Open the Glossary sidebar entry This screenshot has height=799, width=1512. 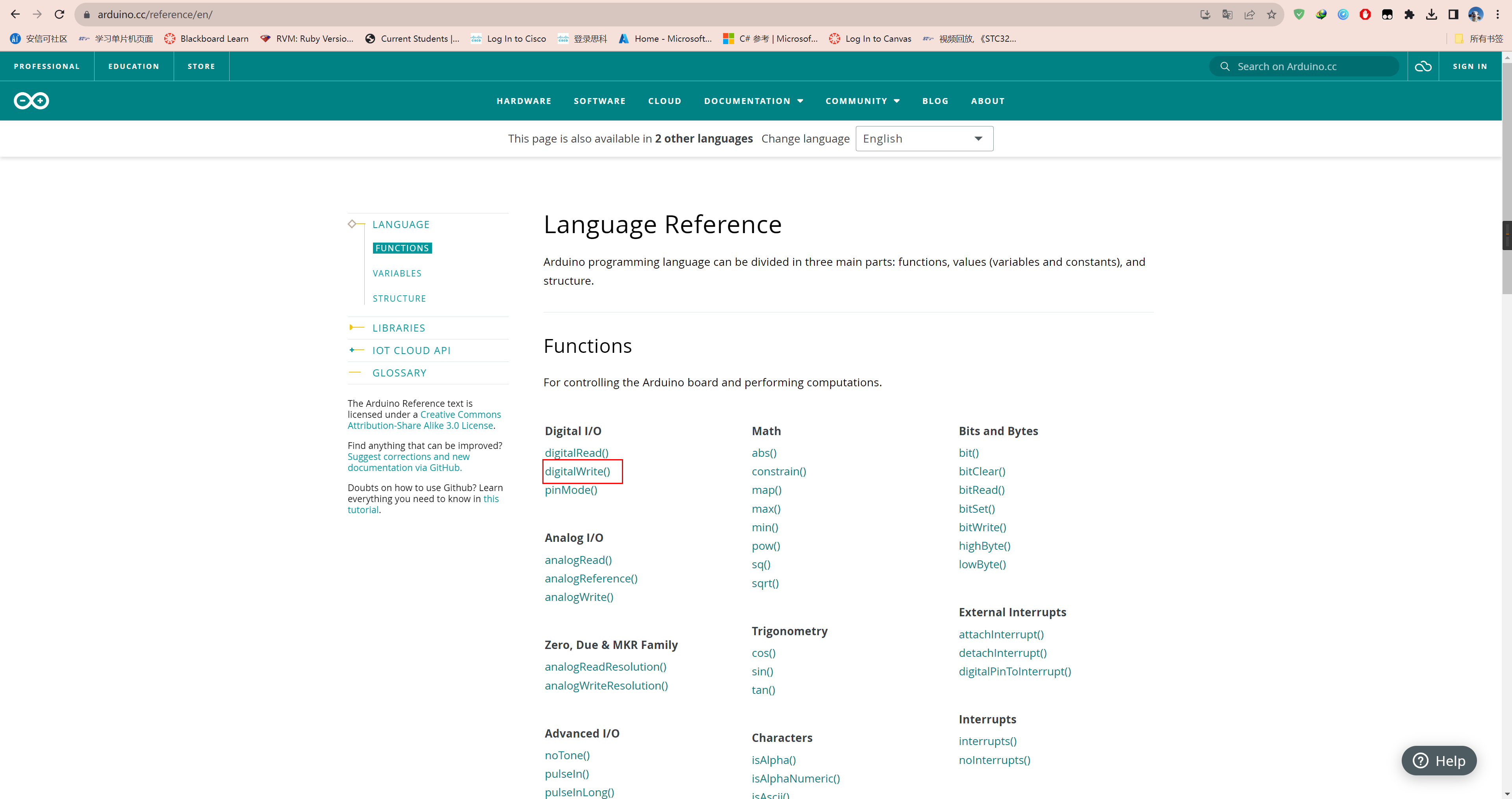[399, 373]
